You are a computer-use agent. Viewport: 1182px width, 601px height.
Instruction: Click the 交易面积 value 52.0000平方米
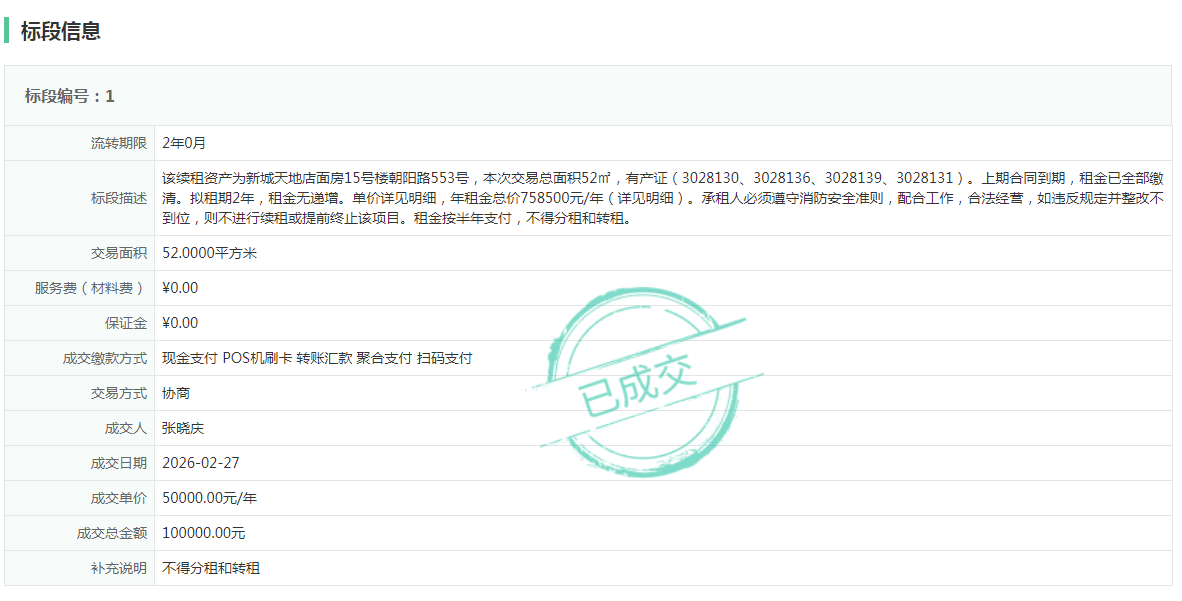(x=209, y=253)
